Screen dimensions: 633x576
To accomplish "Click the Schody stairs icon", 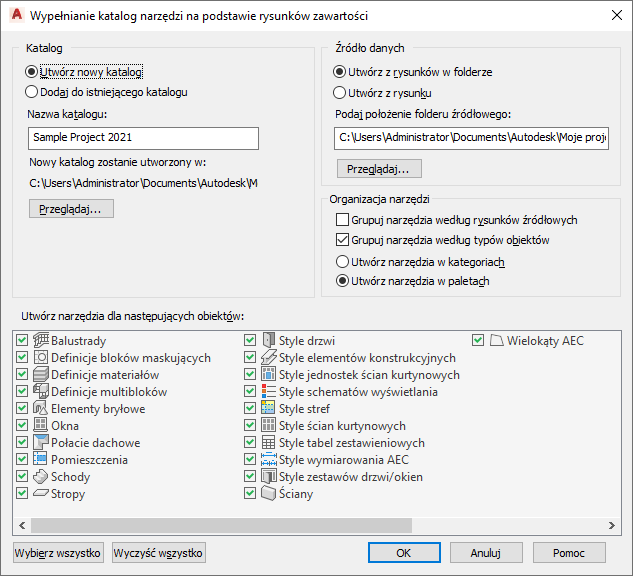I will tap(42, 476).
